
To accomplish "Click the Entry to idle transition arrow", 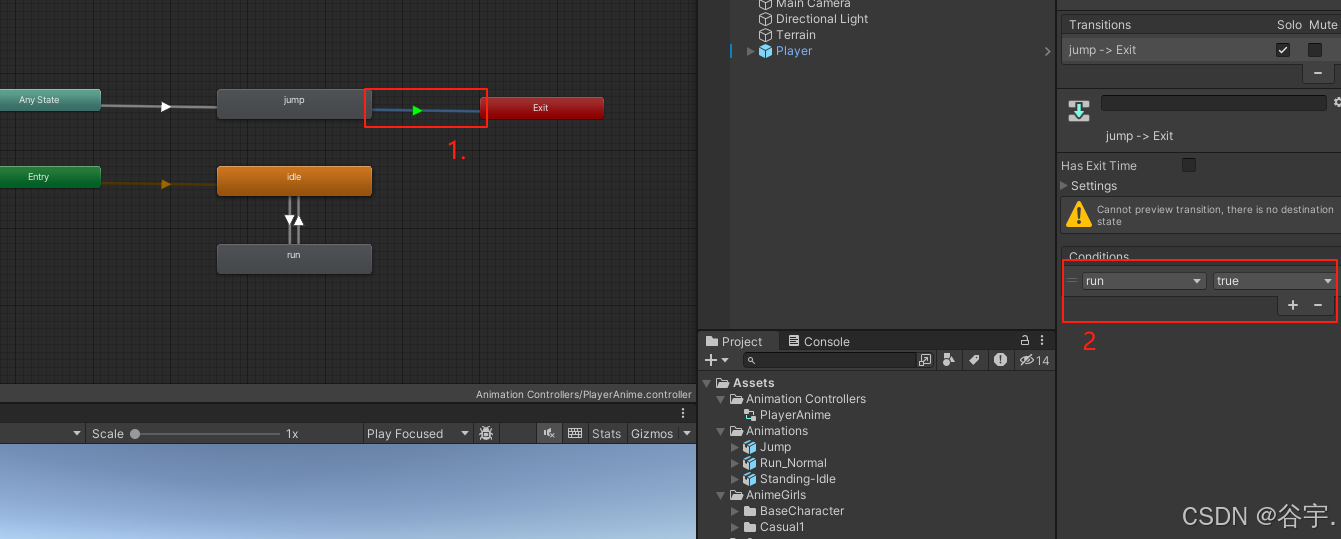I will coord(166,184).
